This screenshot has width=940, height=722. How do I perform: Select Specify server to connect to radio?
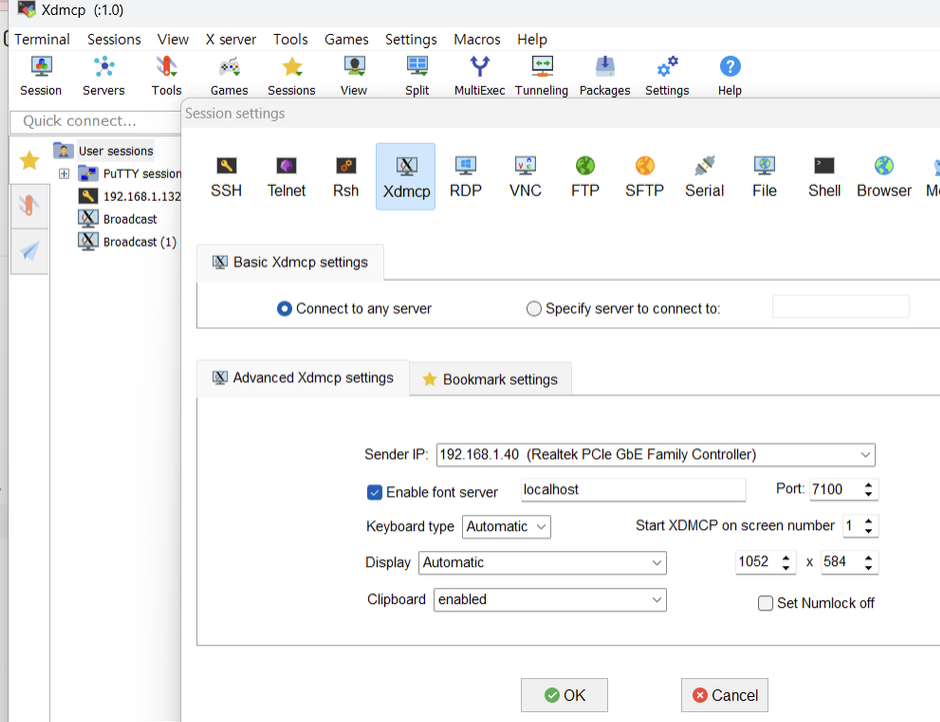(x=534, y=309)
